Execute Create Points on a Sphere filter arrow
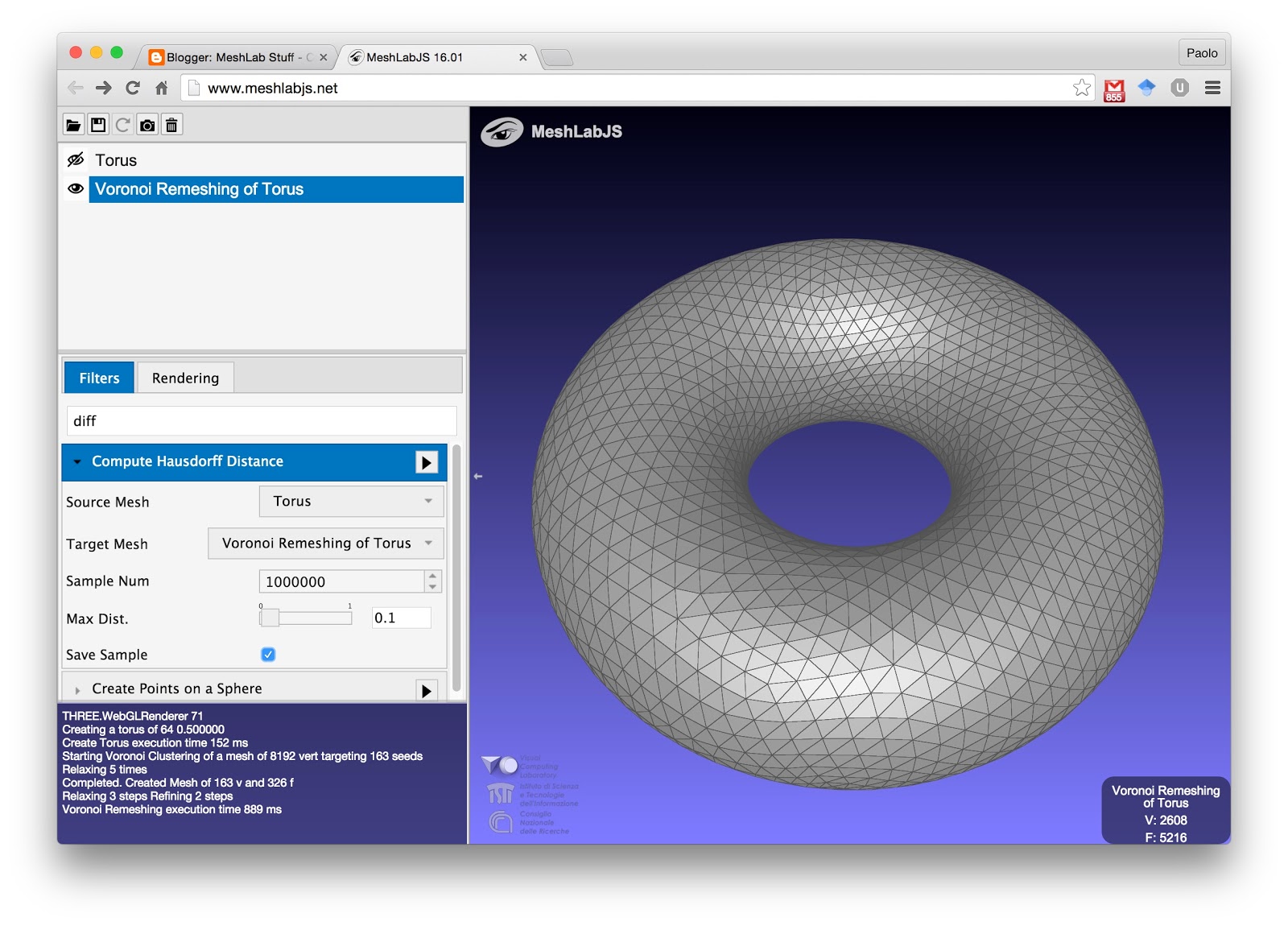The image size is (1288, 926). [x=426, y=688]
